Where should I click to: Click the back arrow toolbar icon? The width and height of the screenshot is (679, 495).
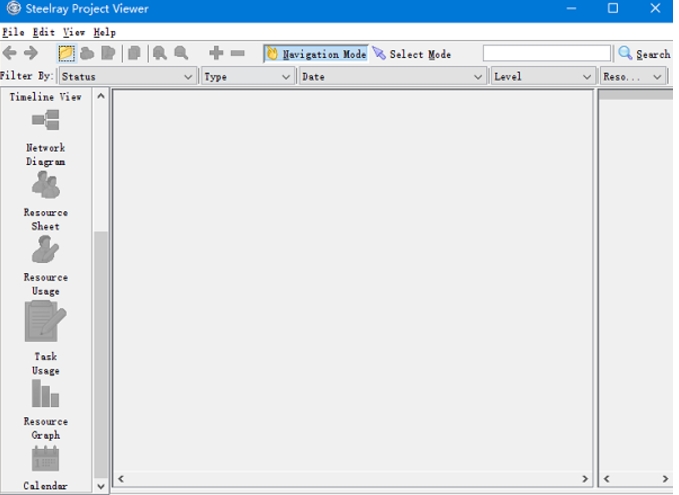[x=10, y=53]
